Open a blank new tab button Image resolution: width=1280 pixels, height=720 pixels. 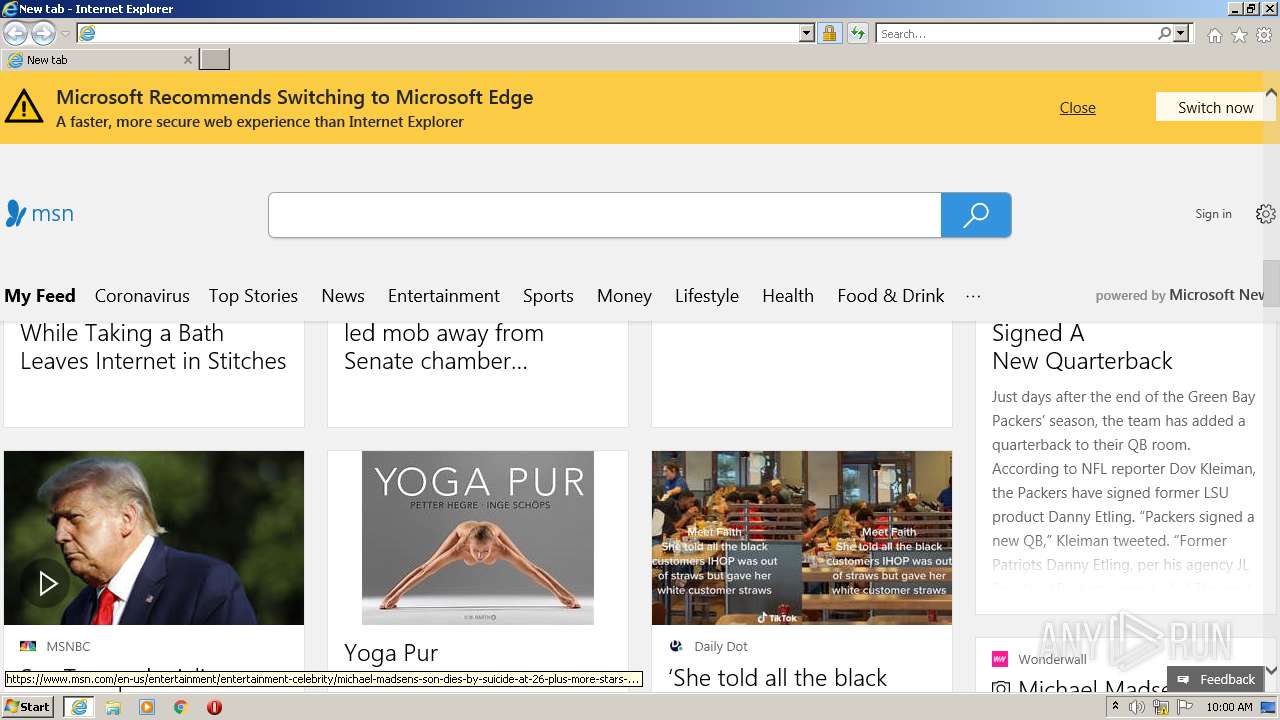(x=214, y=60)
